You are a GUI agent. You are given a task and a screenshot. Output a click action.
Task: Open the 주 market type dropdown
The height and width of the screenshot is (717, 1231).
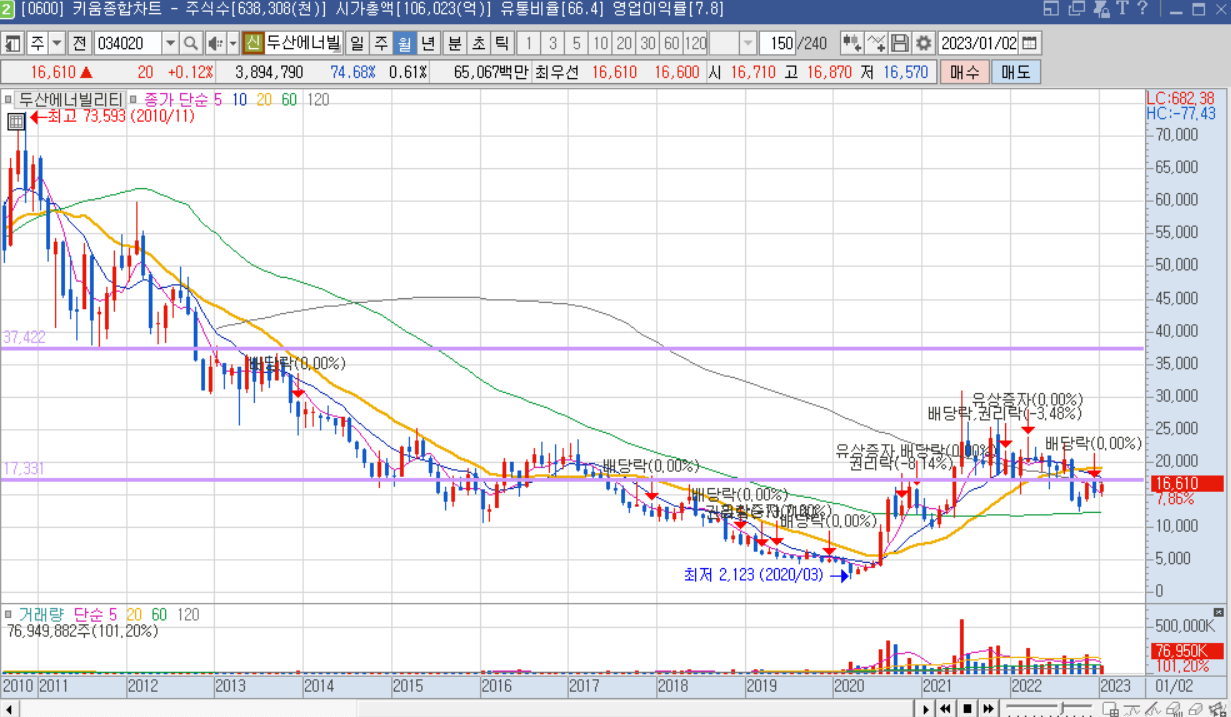pos(57,43)
